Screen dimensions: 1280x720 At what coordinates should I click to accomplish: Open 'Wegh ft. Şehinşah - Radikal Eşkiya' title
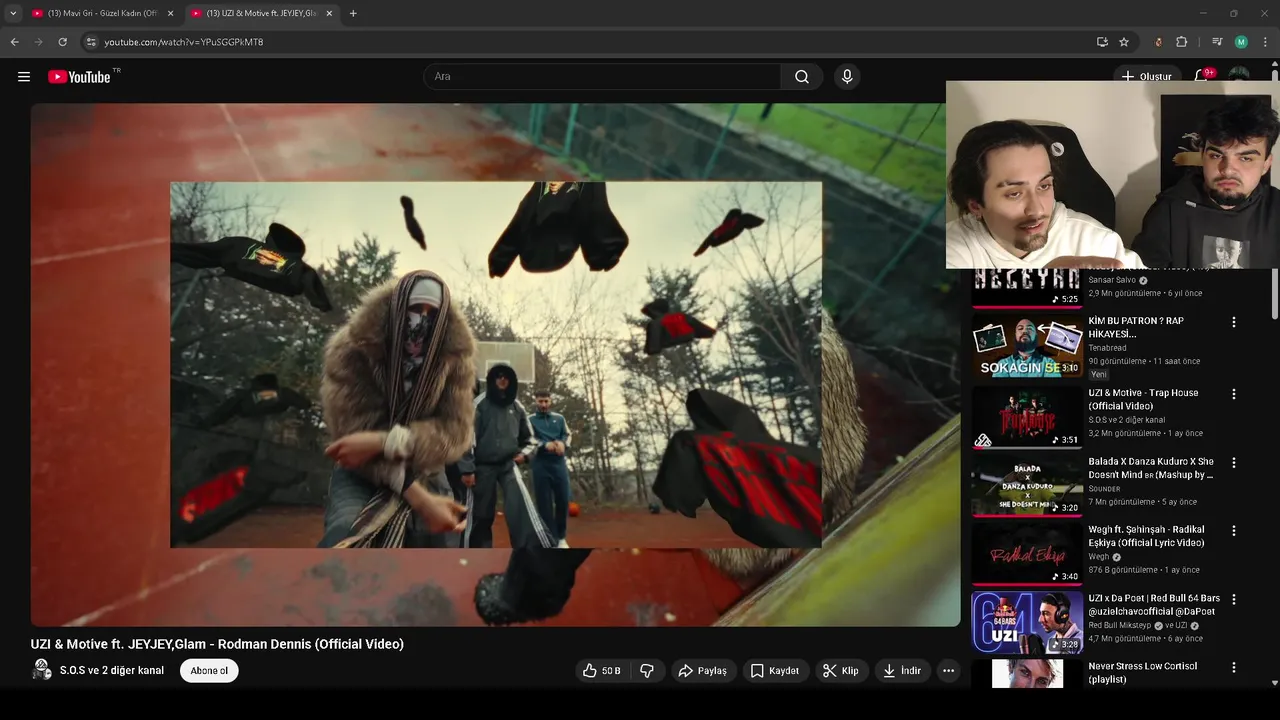click(x=1146, y=536)
